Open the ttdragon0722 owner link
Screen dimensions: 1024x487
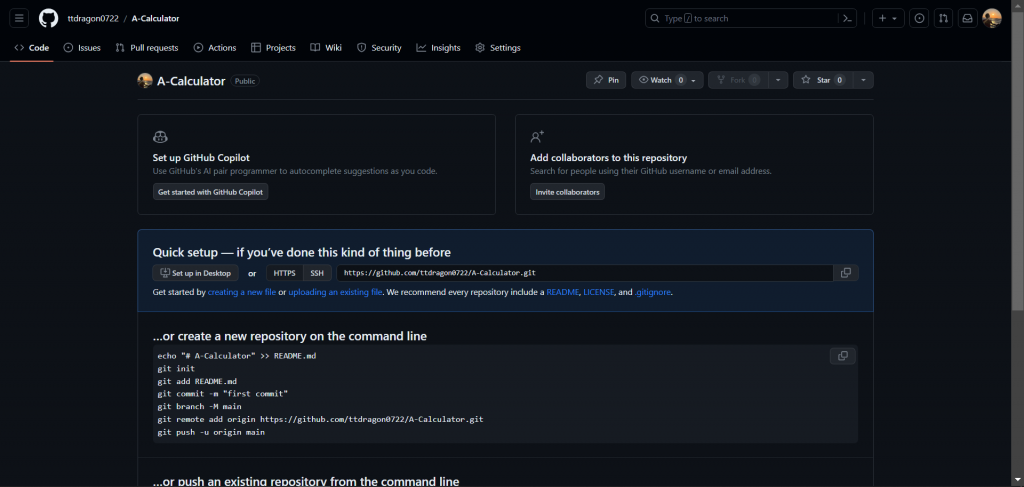93,18
